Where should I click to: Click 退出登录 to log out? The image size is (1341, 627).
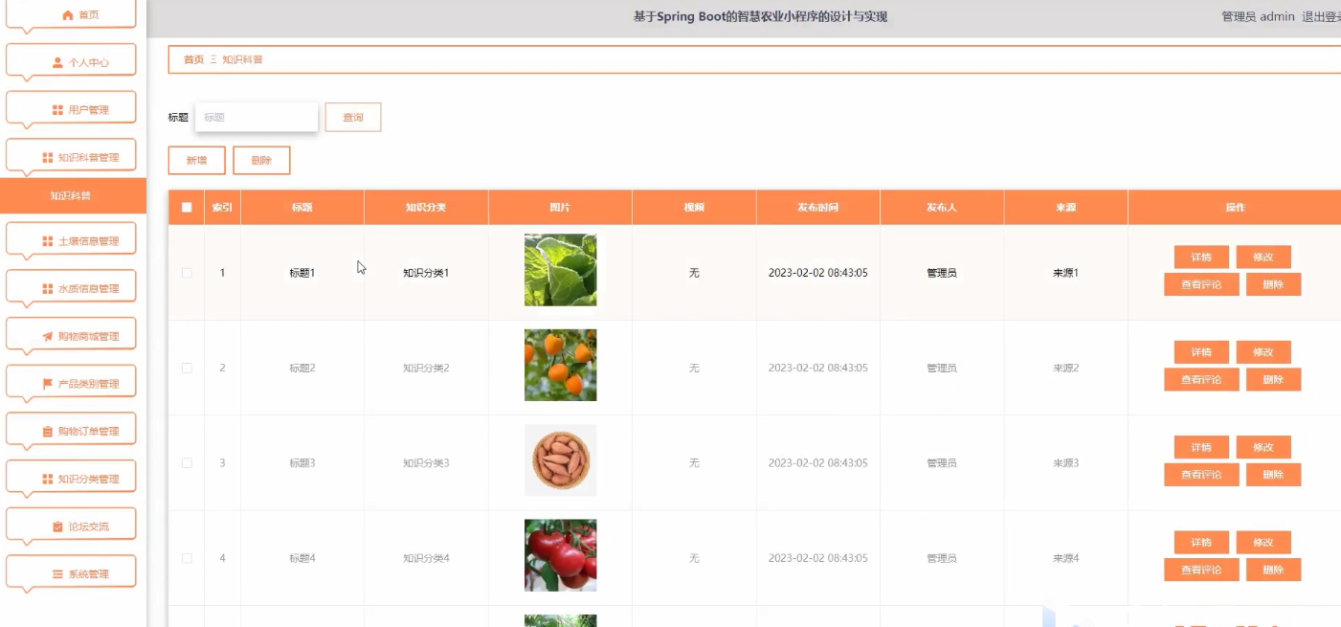coord(1321,17)
